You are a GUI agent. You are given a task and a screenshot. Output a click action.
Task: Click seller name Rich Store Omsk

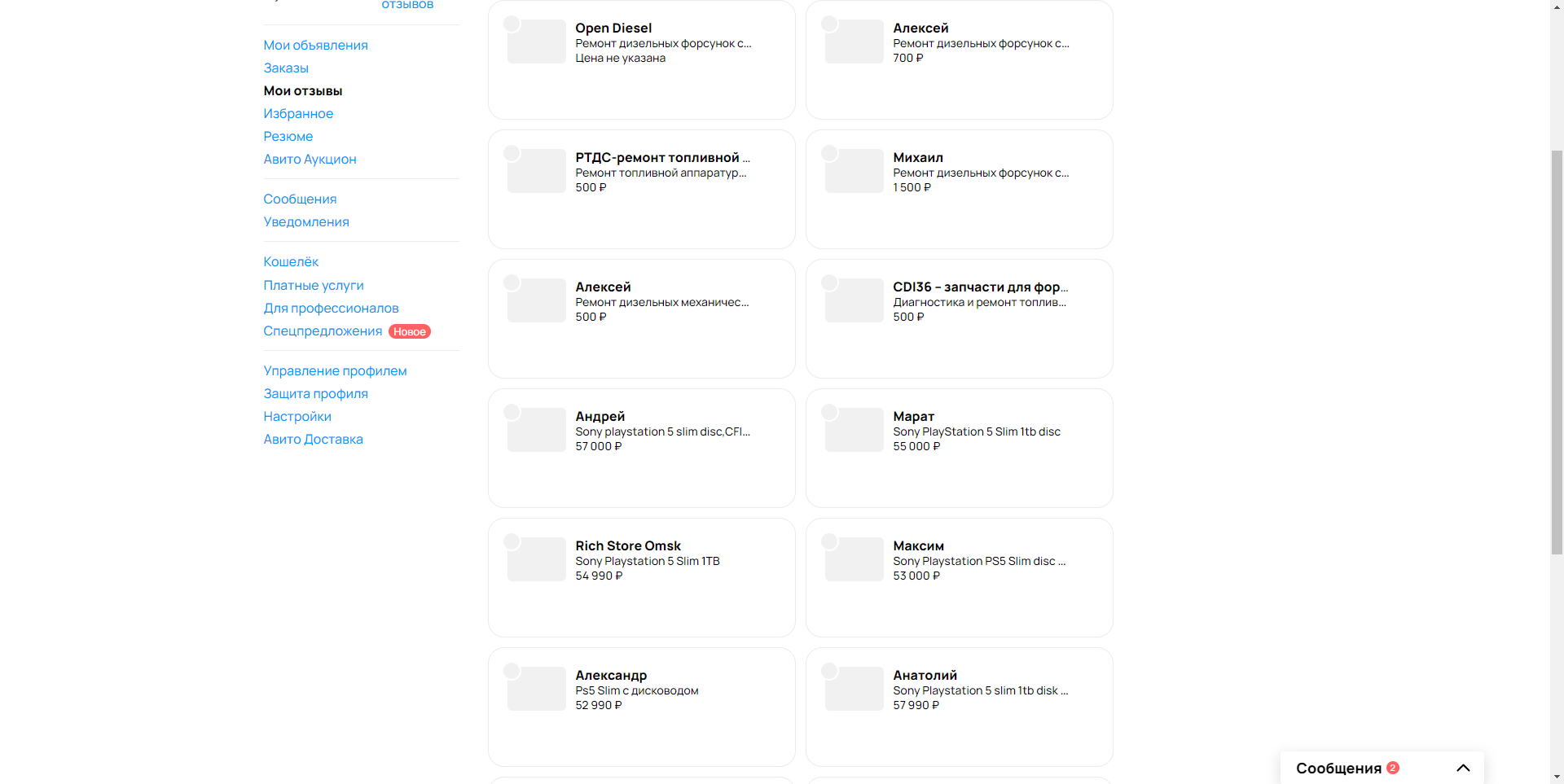pyautogui.click(x=628, y=546)
